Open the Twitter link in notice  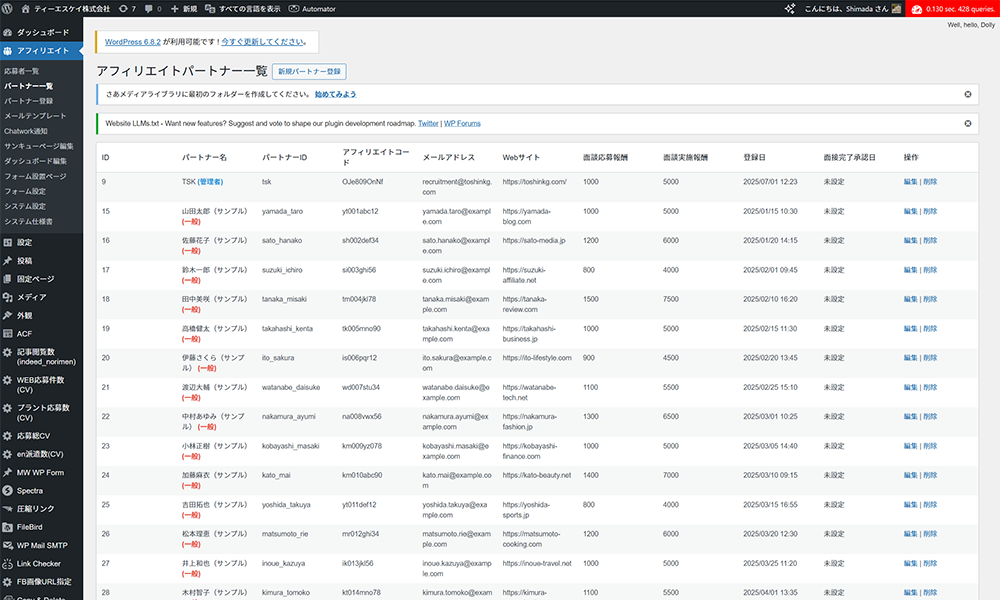click(428, 124)
